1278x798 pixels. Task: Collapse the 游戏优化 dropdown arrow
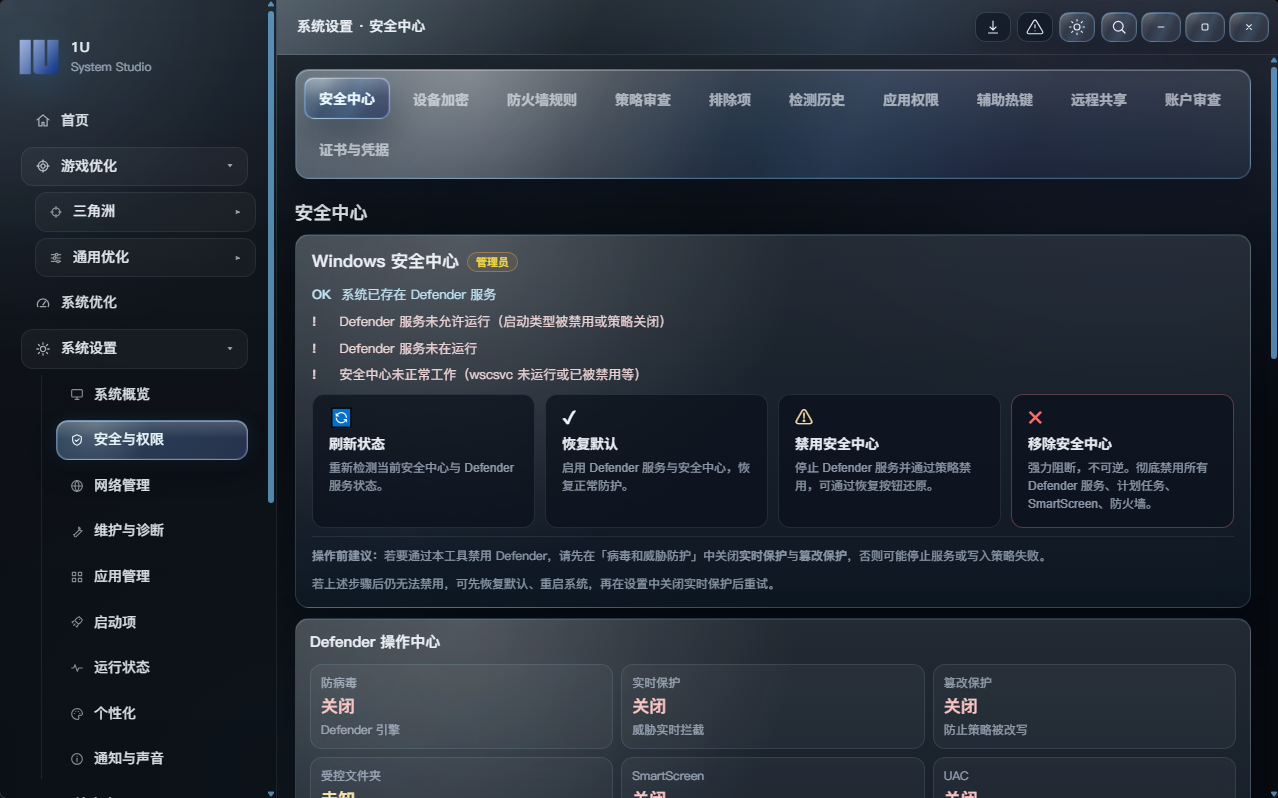click(230, 166)
